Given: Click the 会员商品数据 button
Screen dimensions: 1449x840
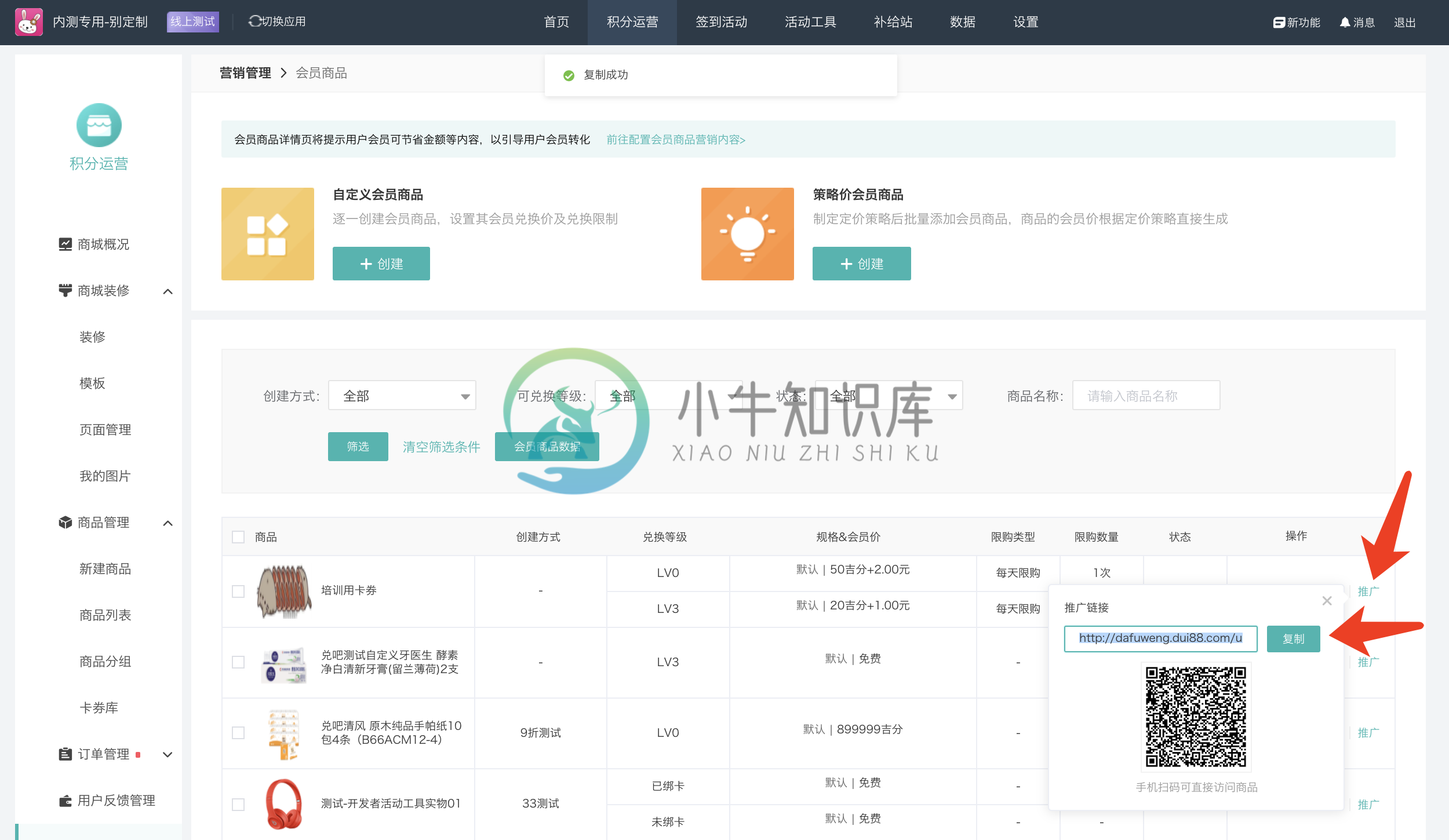Looking at the screenshot, I should coord(547,447).
